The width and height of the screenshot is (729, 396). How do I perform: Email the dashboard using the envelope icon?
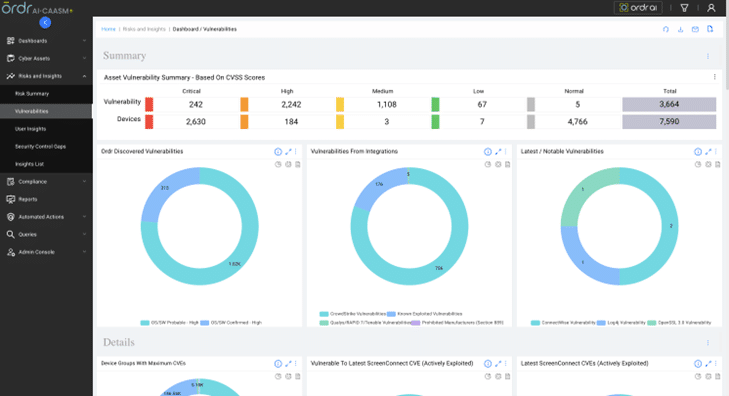click(695, 29)
